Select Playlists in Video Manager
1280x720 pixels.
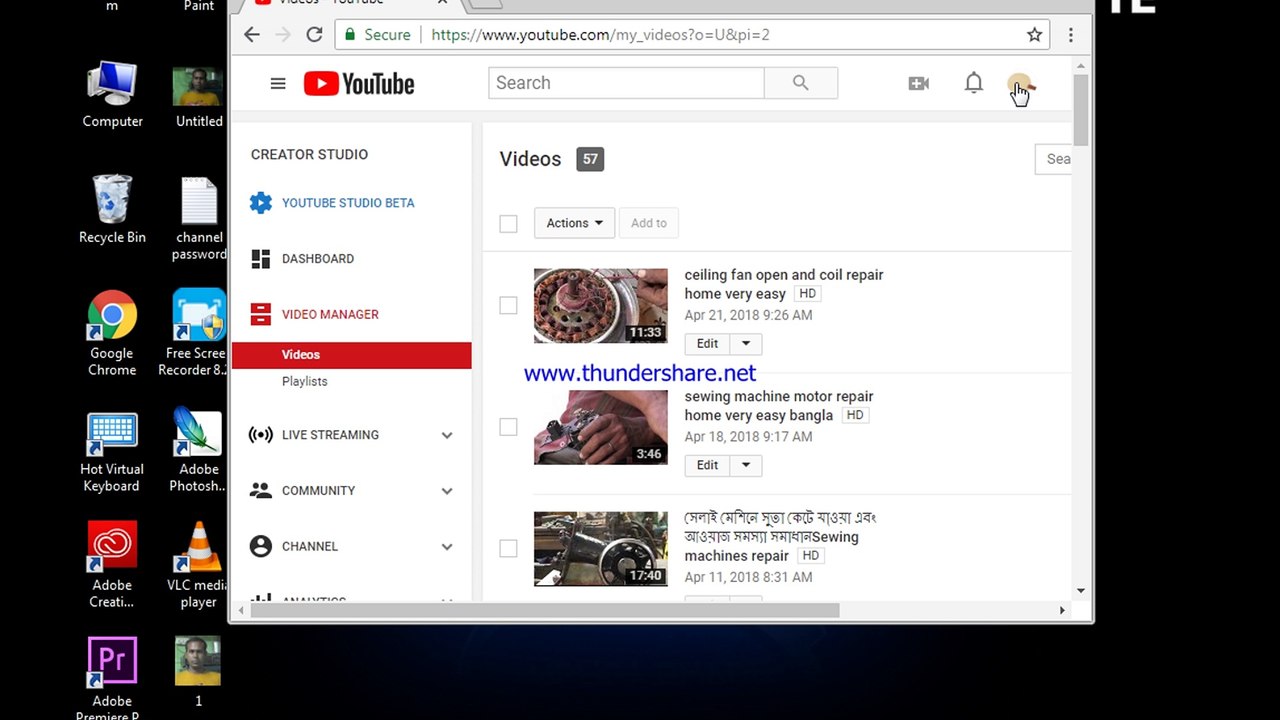tap(304, 381)
